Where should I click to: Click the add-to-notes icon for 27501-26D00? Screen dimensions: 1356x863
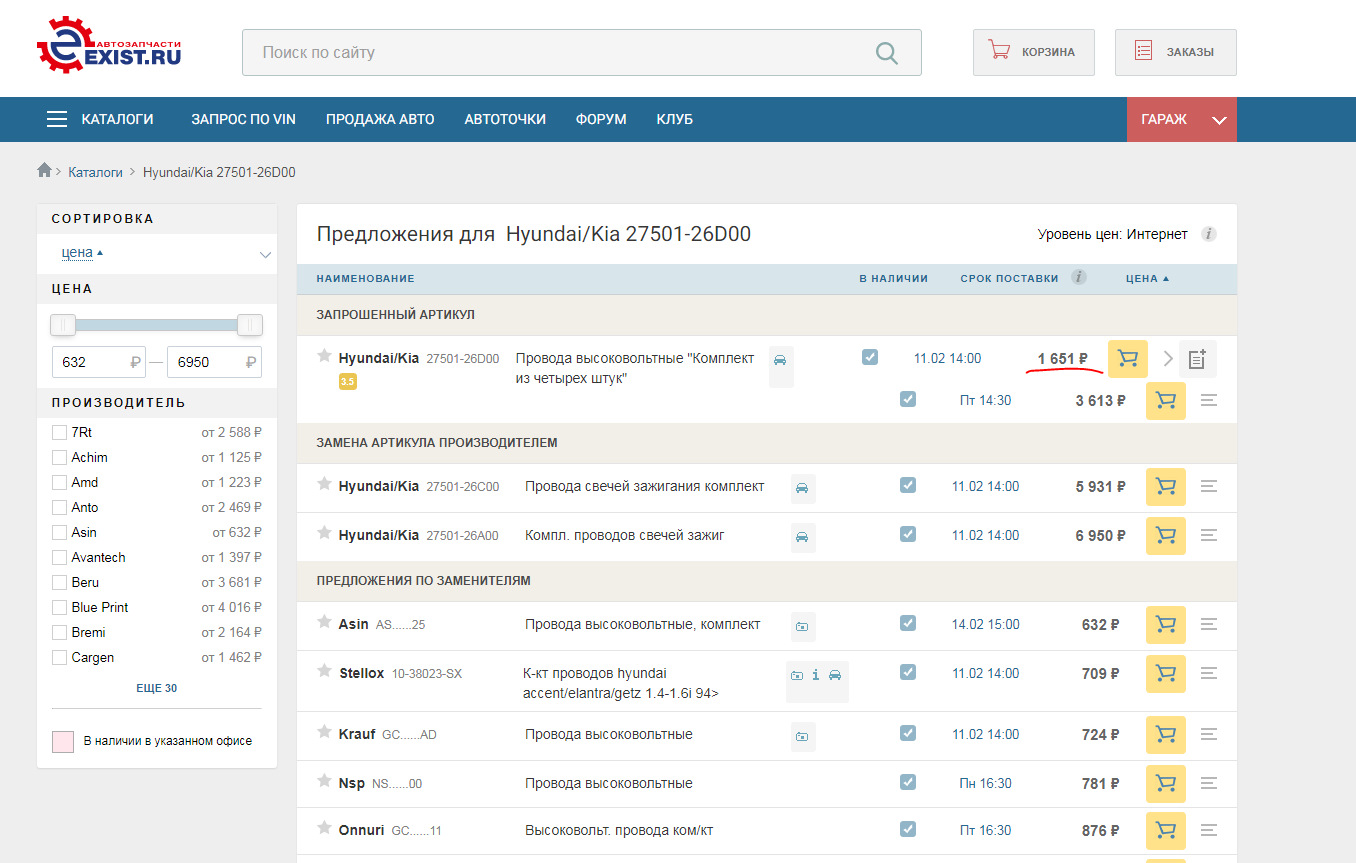pyautogui.click(x=1197, y=359)
